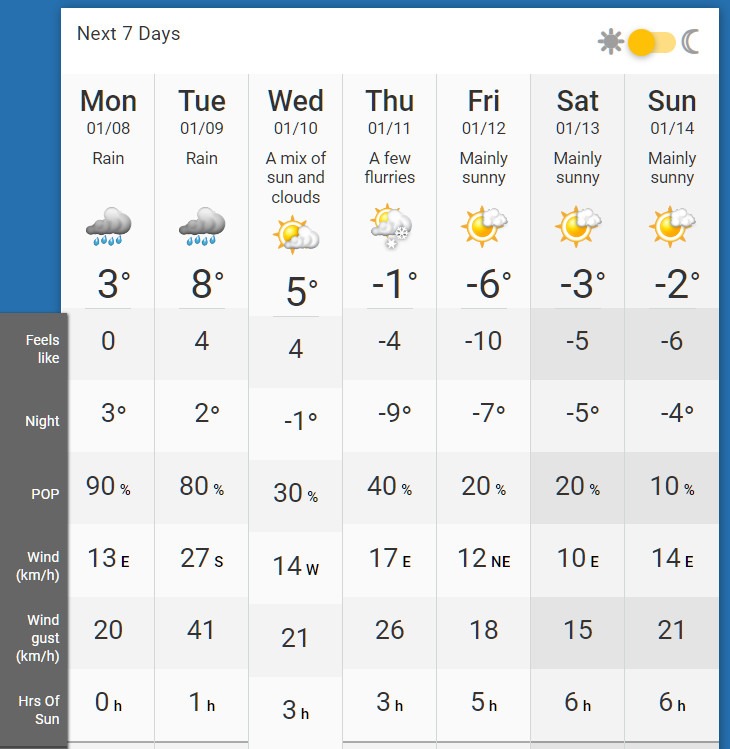Click the Hrs Of Sun row label

pos(40,710)
